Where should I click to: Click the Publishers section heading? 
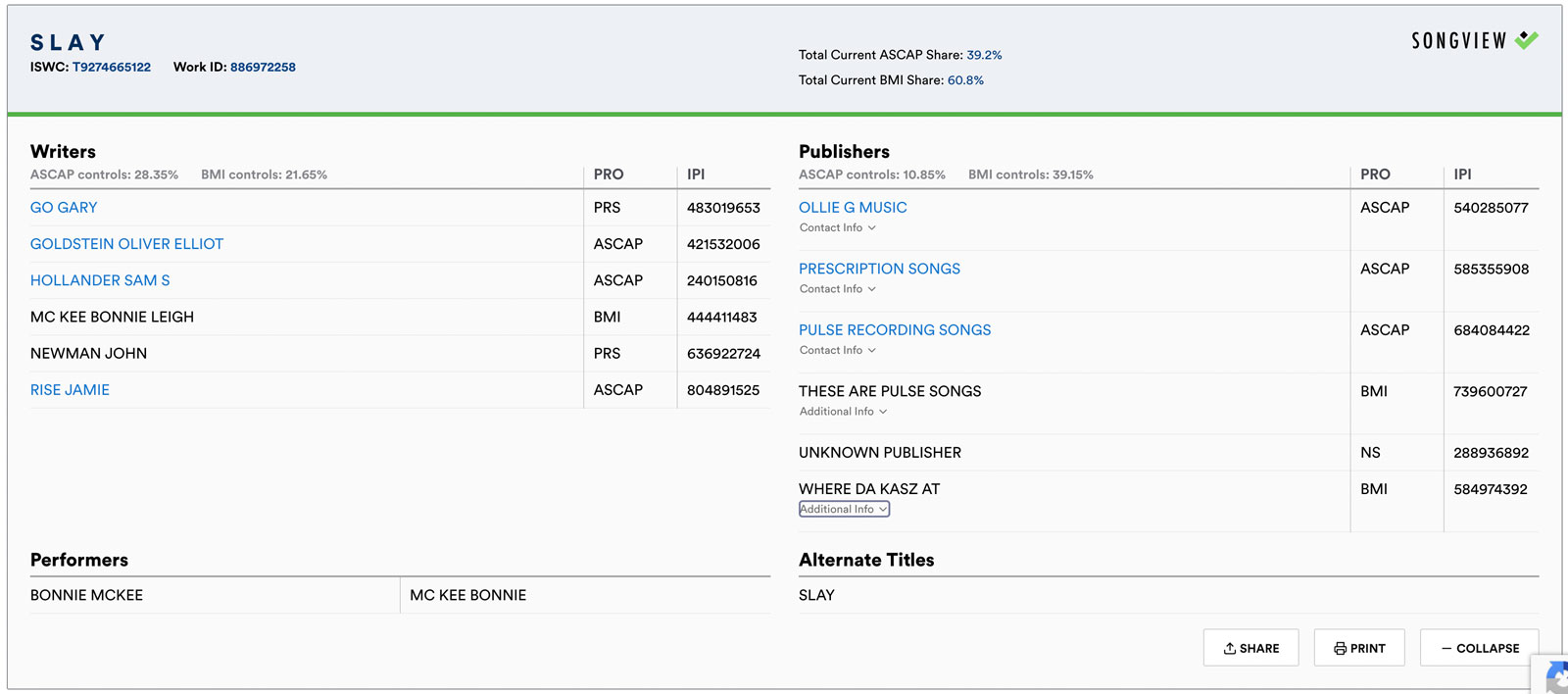click(844, 152)
